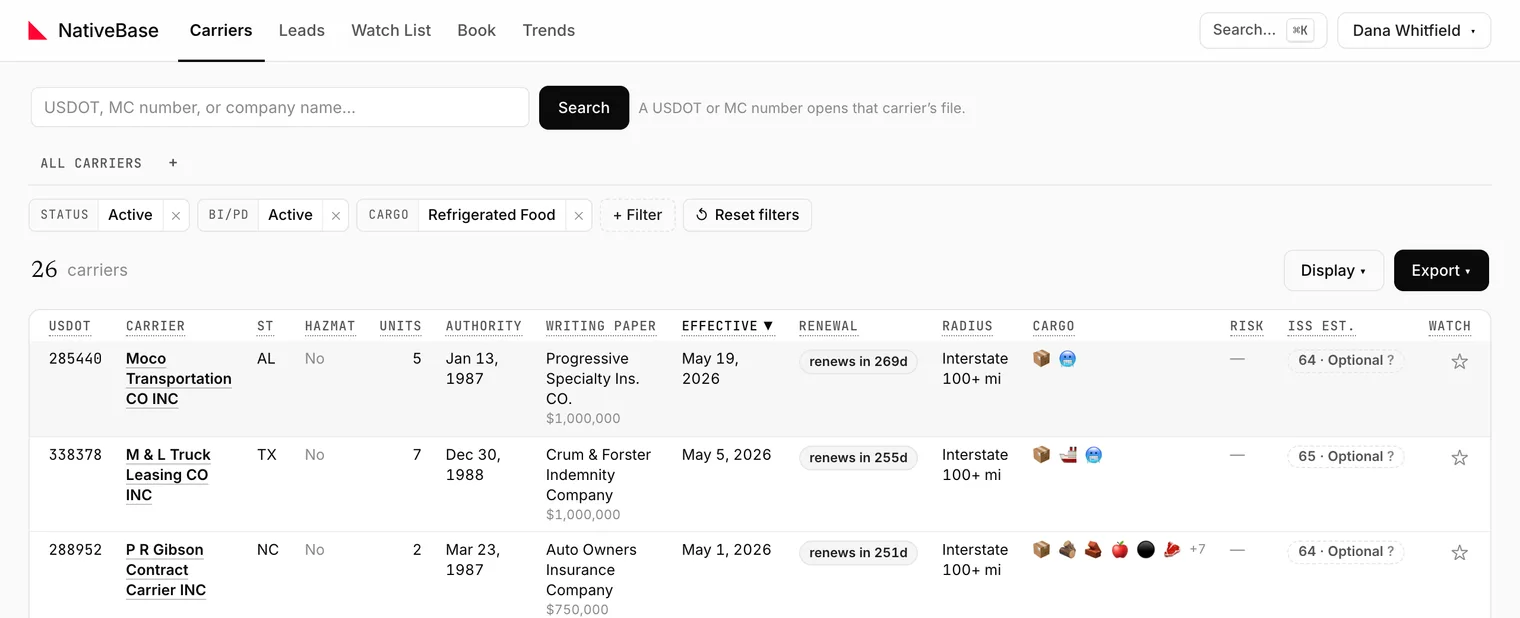
Task: Sort by the WRITING PAPER column header
Action: click(x=601, y=326)
